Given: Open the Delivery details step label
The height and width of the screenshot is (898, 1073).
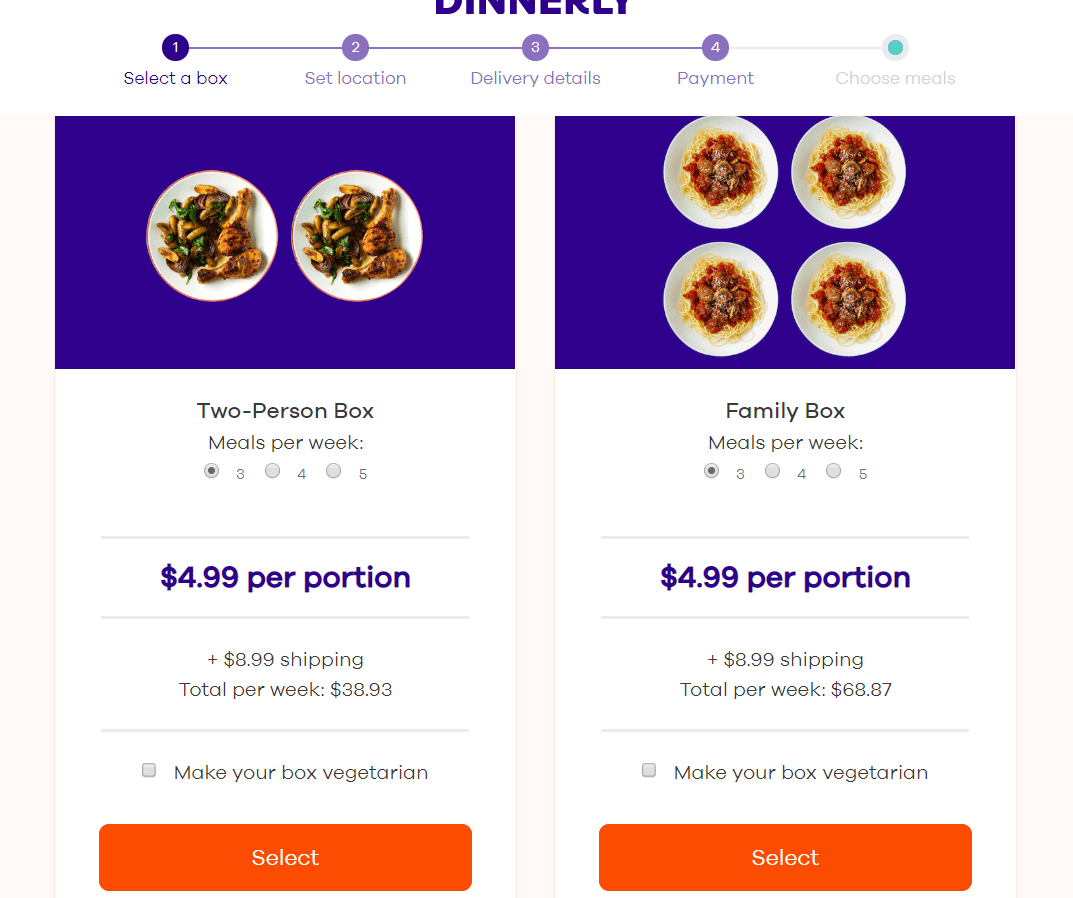Looking at the screenshot, I should coord(535,78).
